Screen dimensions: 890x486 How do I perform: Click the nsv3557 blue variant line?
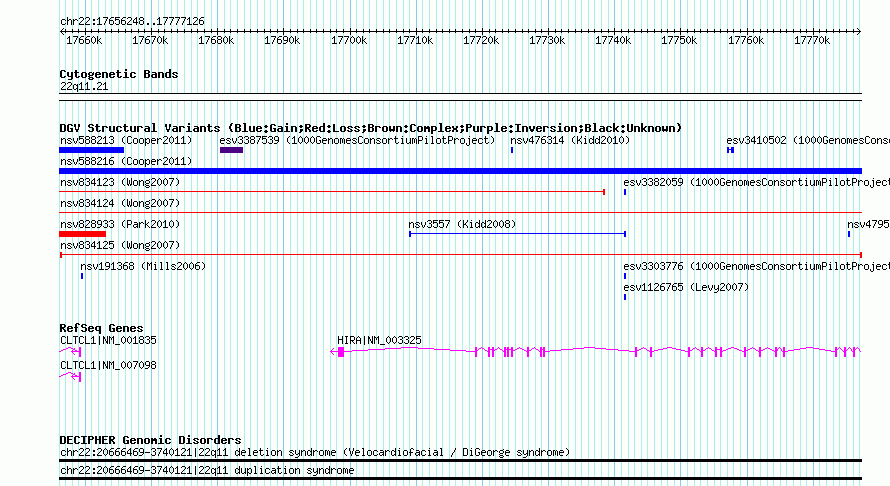pos(518,234)
